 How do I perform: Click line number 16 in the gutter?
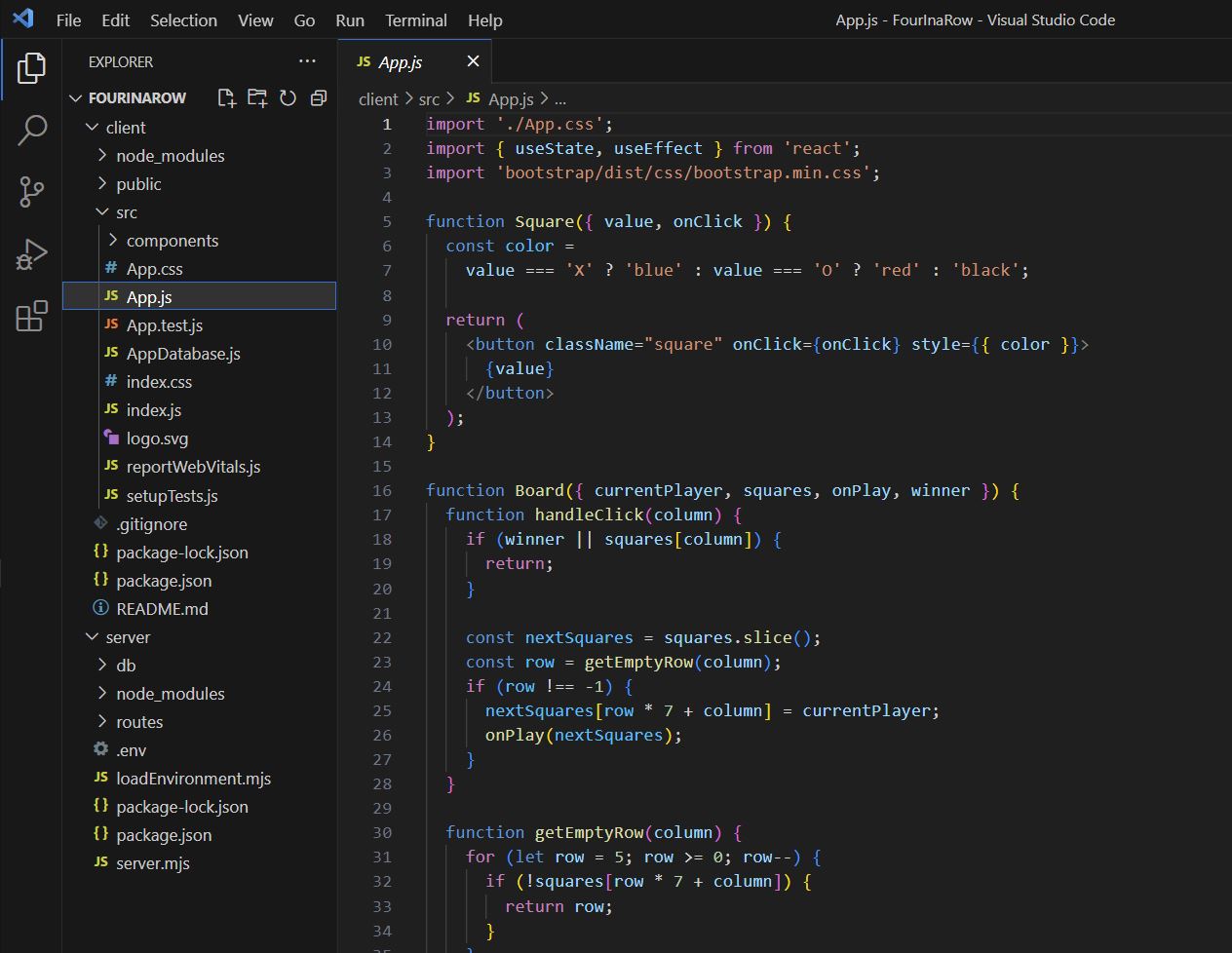[382, 491]
